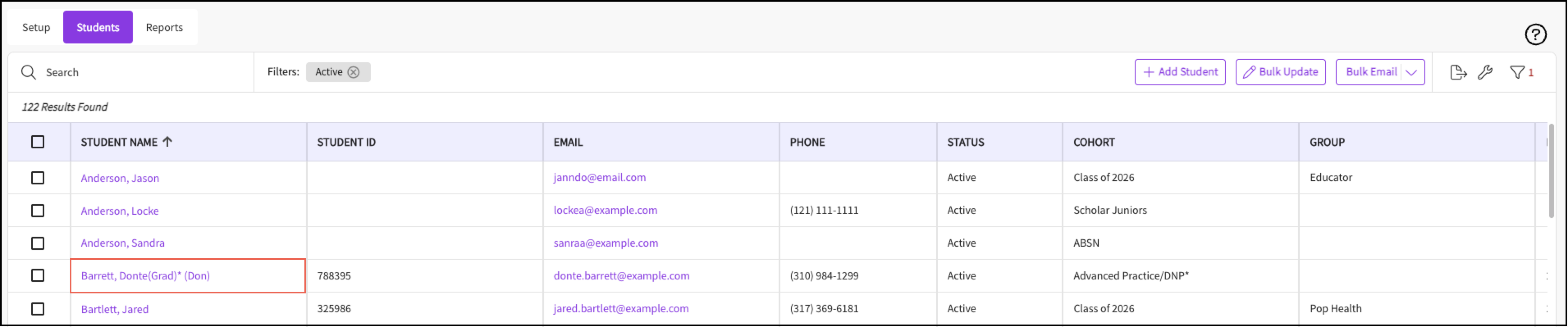The width and height of the screenshot is (1568, 327).
Task: Expand the Bulk Email dropdown arrow
Action: 1412,73
